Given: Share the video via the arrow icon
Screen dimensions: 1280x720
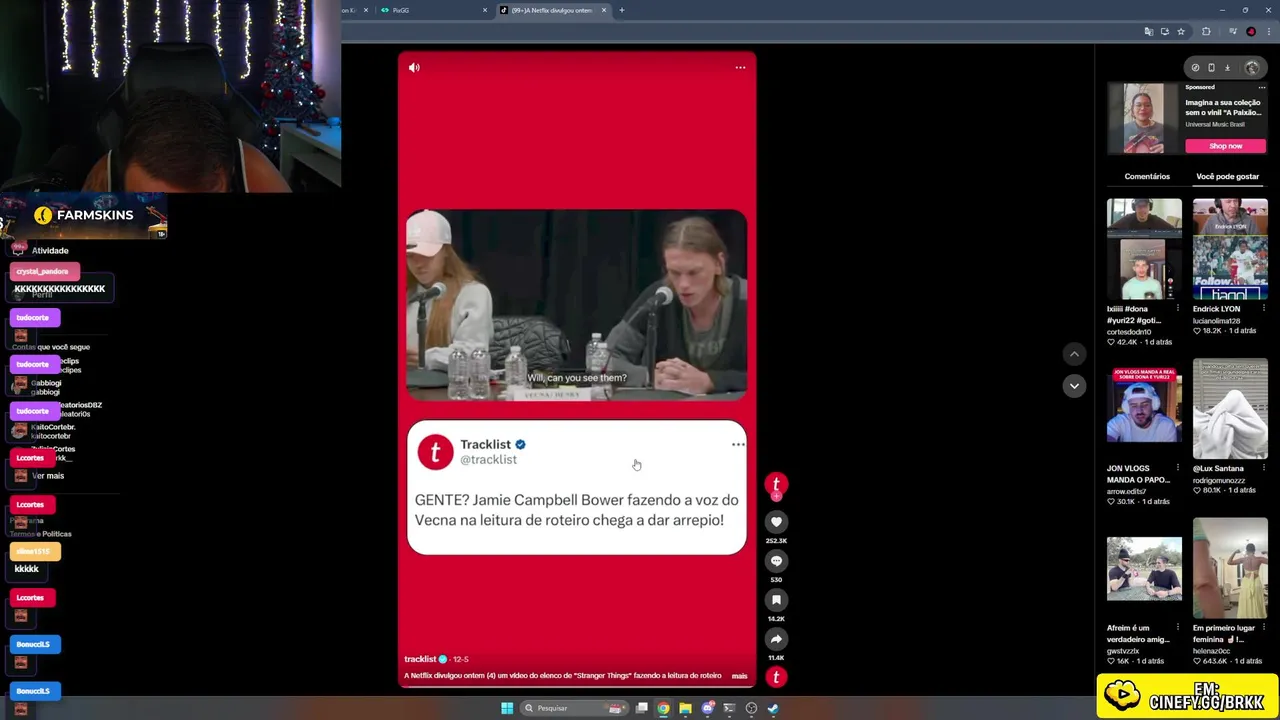Looking at the screenshot, I should tap(776, 639).
